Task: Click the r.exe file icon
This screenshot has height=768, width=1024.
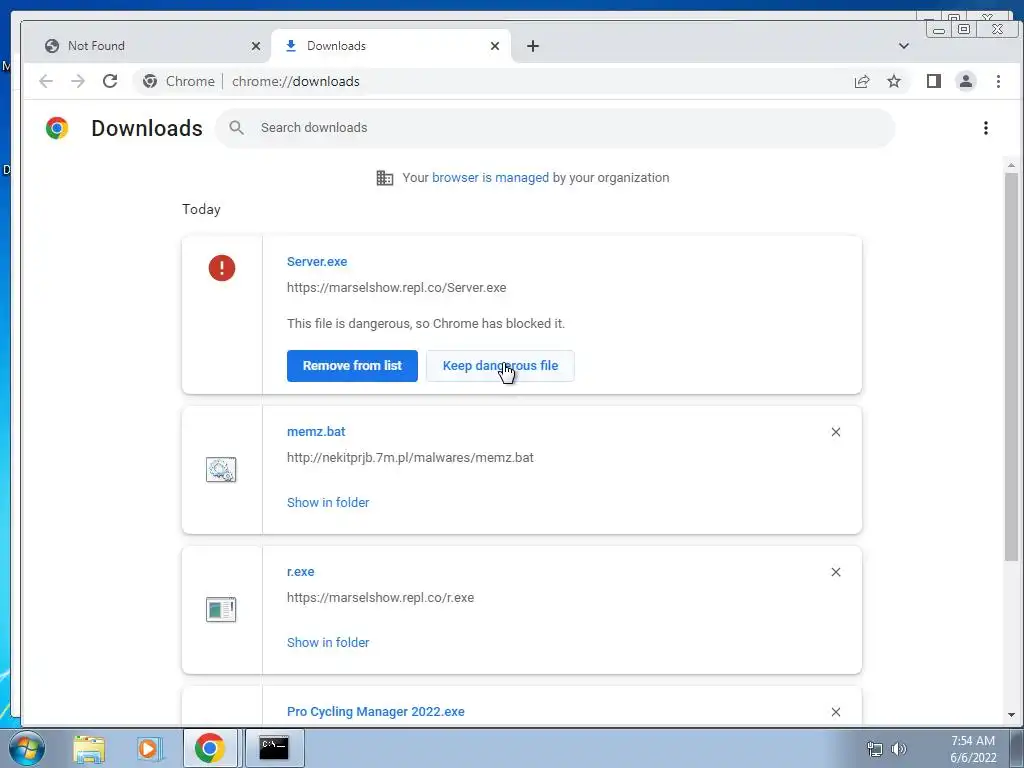Action: [x=221, y=609]
